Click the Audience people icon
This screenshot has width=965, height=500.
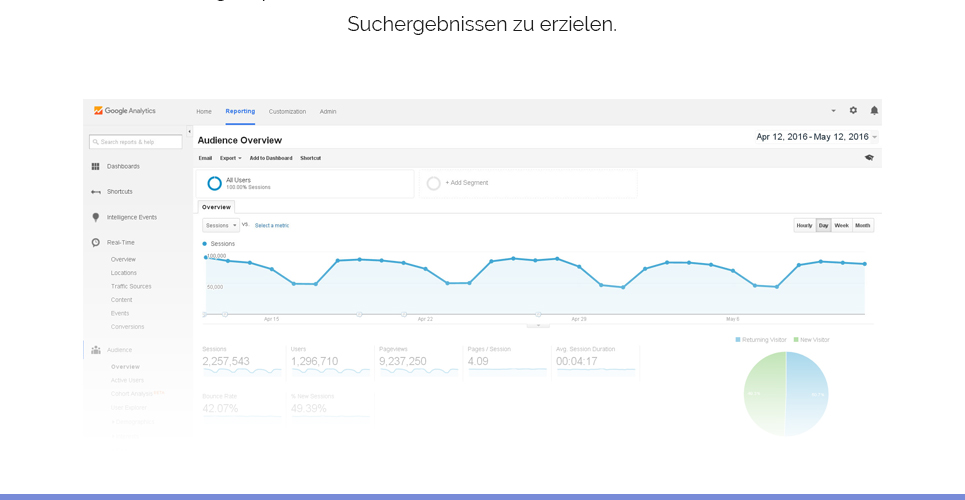95,350
